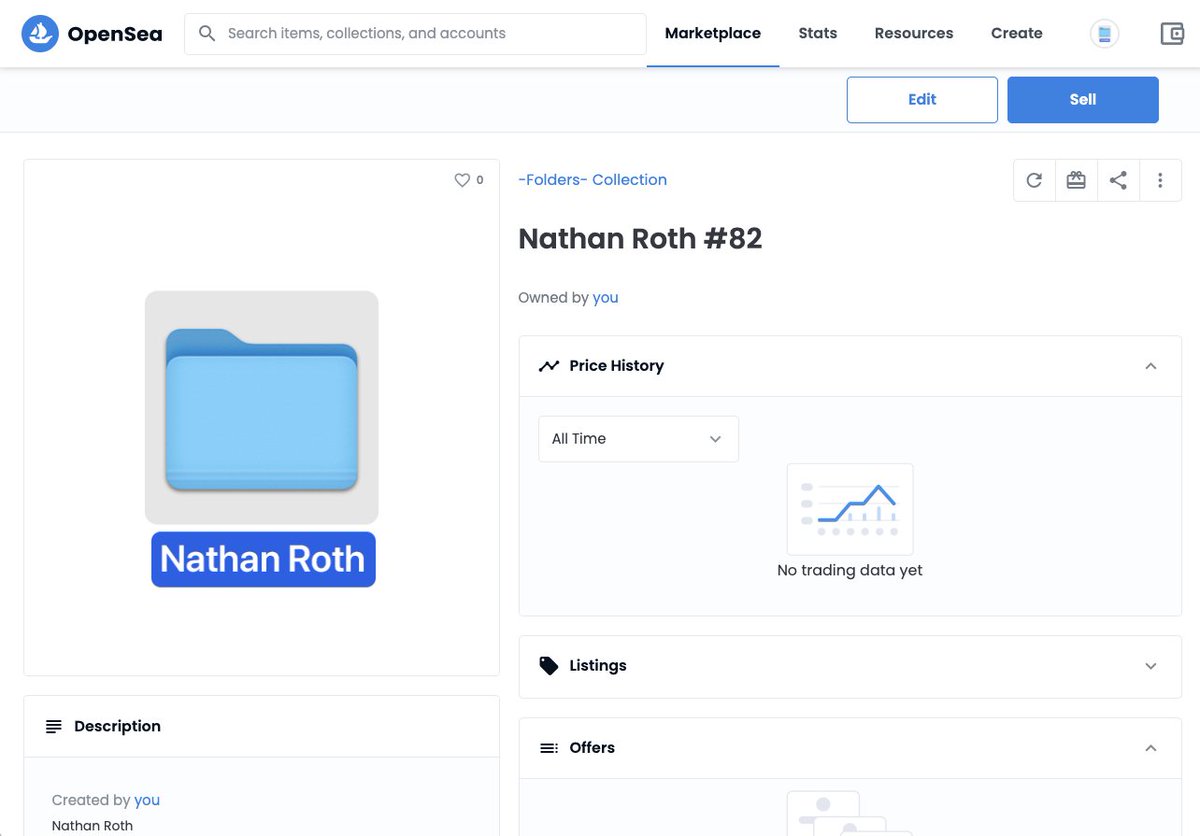Open the wallet icon
The height and width of the screenshot is (836, 1200).
(x=1172, y=34)
